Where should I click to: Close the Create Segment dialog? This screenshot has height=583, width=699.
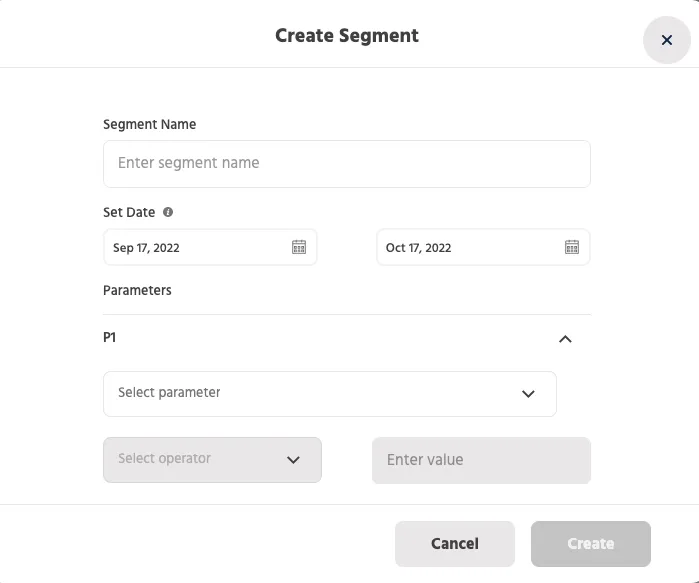point(666,40)
